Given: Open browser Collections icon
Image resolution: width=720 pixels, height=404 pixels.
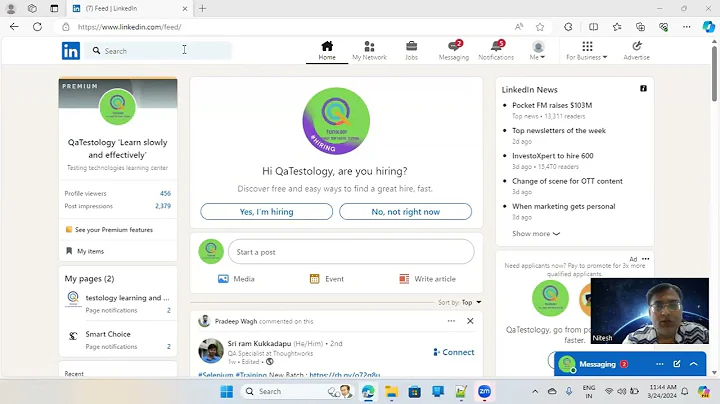Looking at the screenshot, I should click(x=640, y=27).
